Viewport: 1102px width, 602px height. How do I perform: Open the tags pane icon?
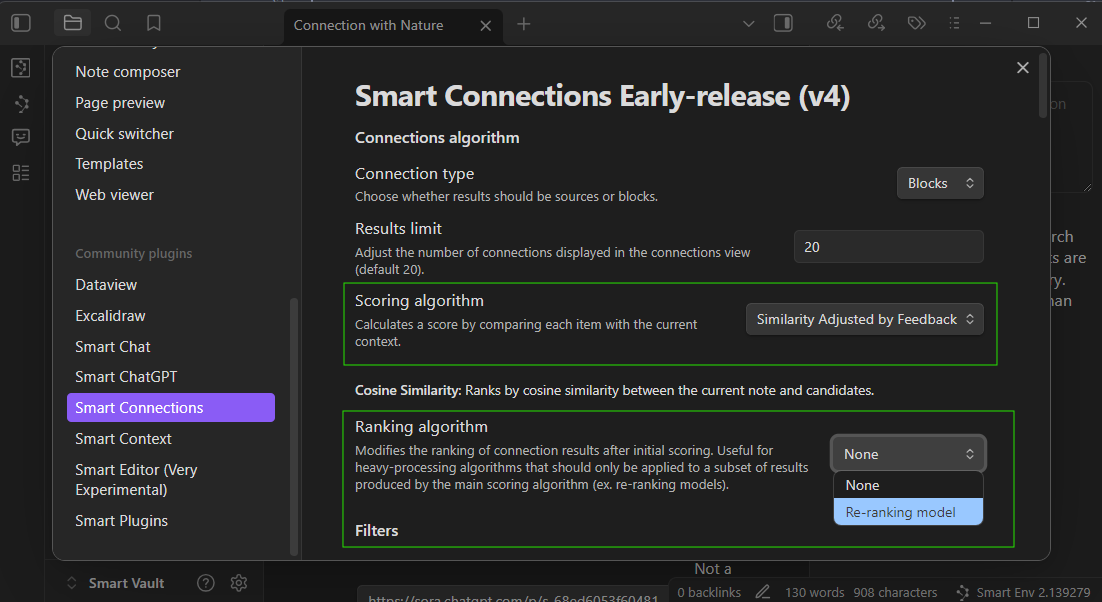click(916, 23)
